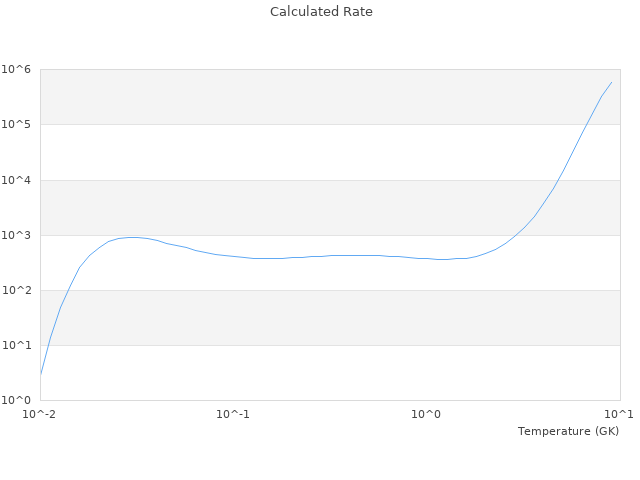Select the 10^1 label on the x-axis
This screenshot has height=480, width=640.
618,414
